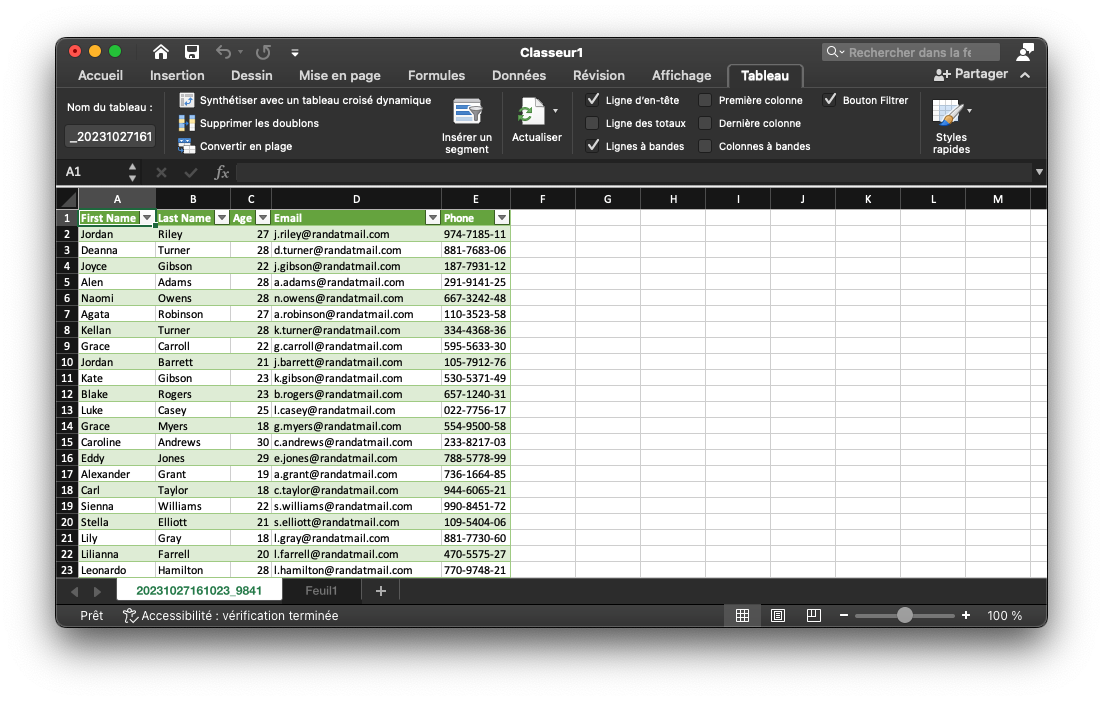
Task: Open the Undo history dropdown arrow
Action: pos(241,52)
